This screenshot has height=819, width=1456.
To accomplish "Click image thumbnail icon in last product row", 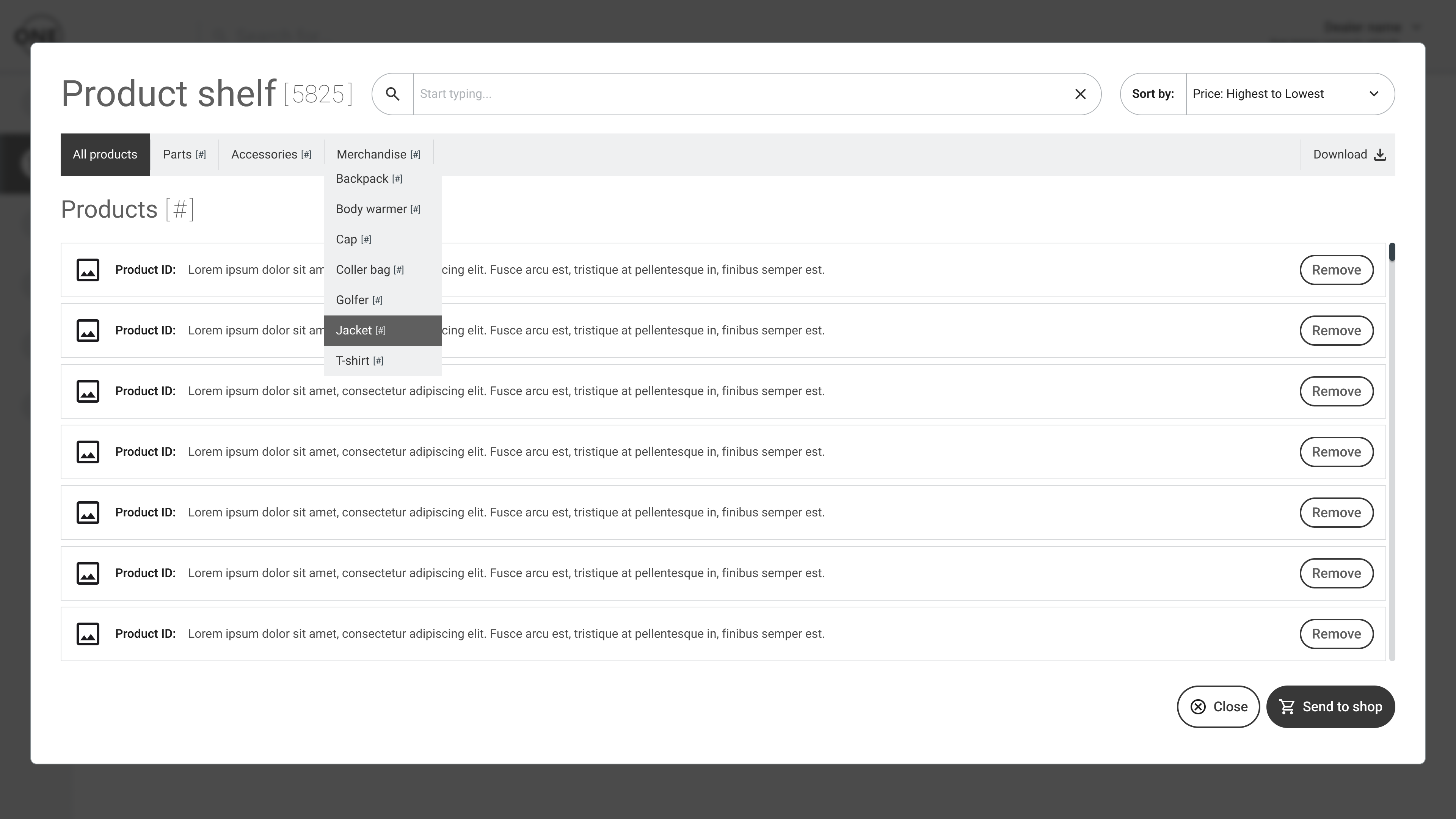I will point(88,634).
